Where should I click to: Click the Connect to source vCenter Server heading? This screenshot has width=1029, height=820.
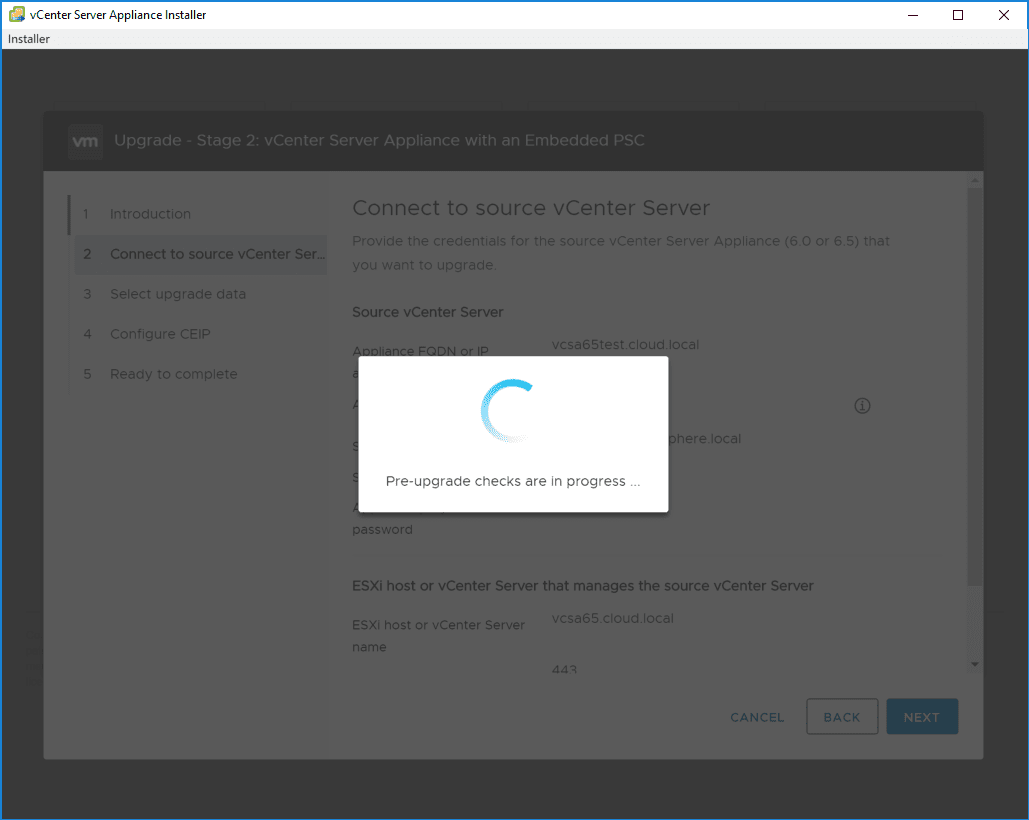tap(531, 208)
